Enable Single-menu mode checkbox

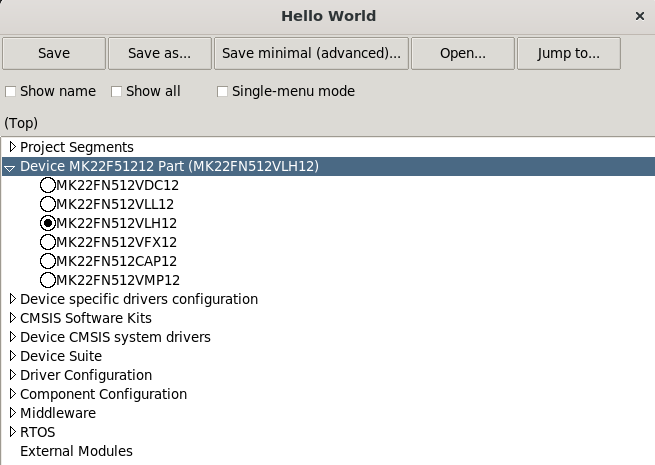click(x=223, y=92)
